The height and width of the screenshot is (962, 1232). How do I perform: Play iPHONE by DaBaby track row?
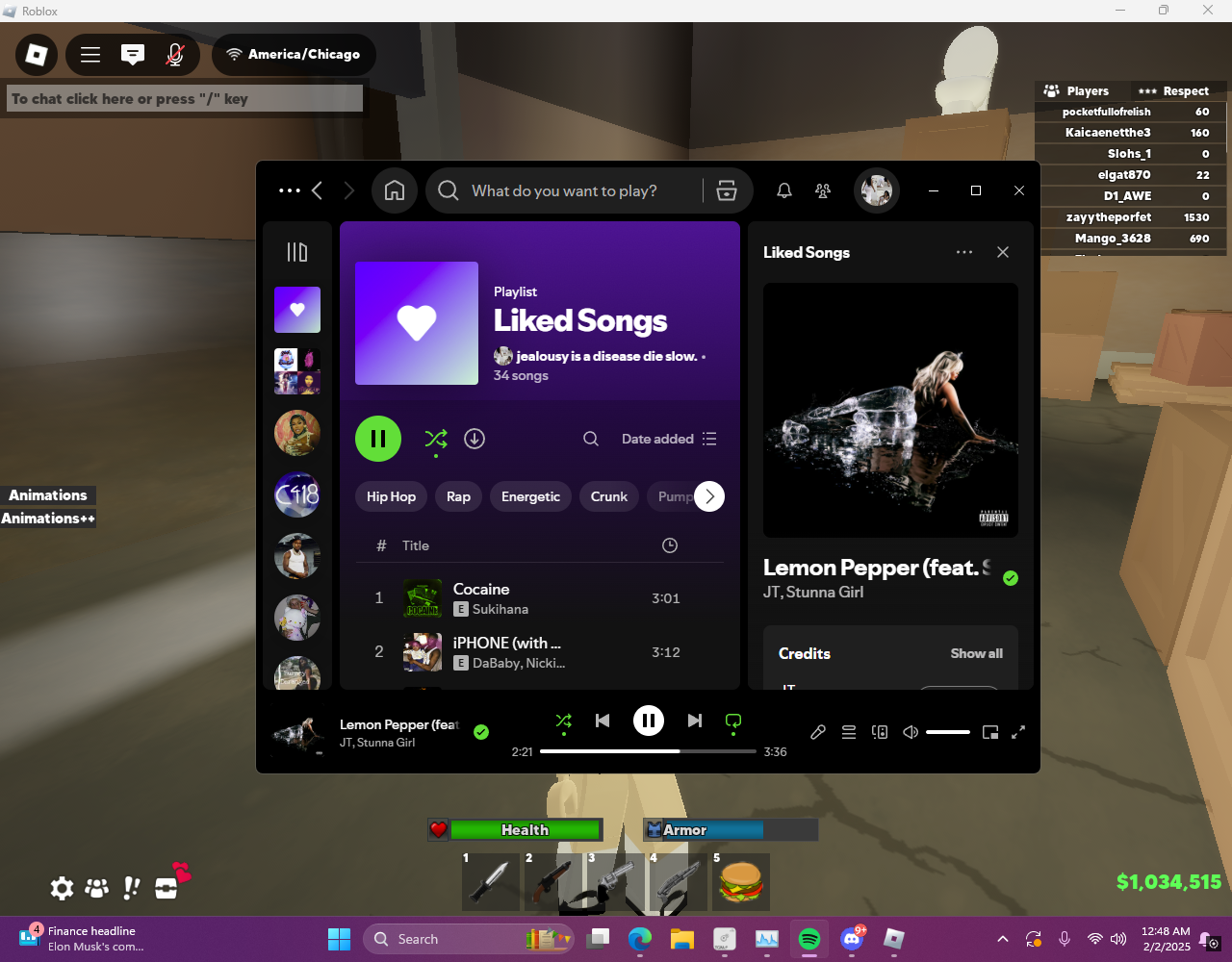[x=540, y=652]
